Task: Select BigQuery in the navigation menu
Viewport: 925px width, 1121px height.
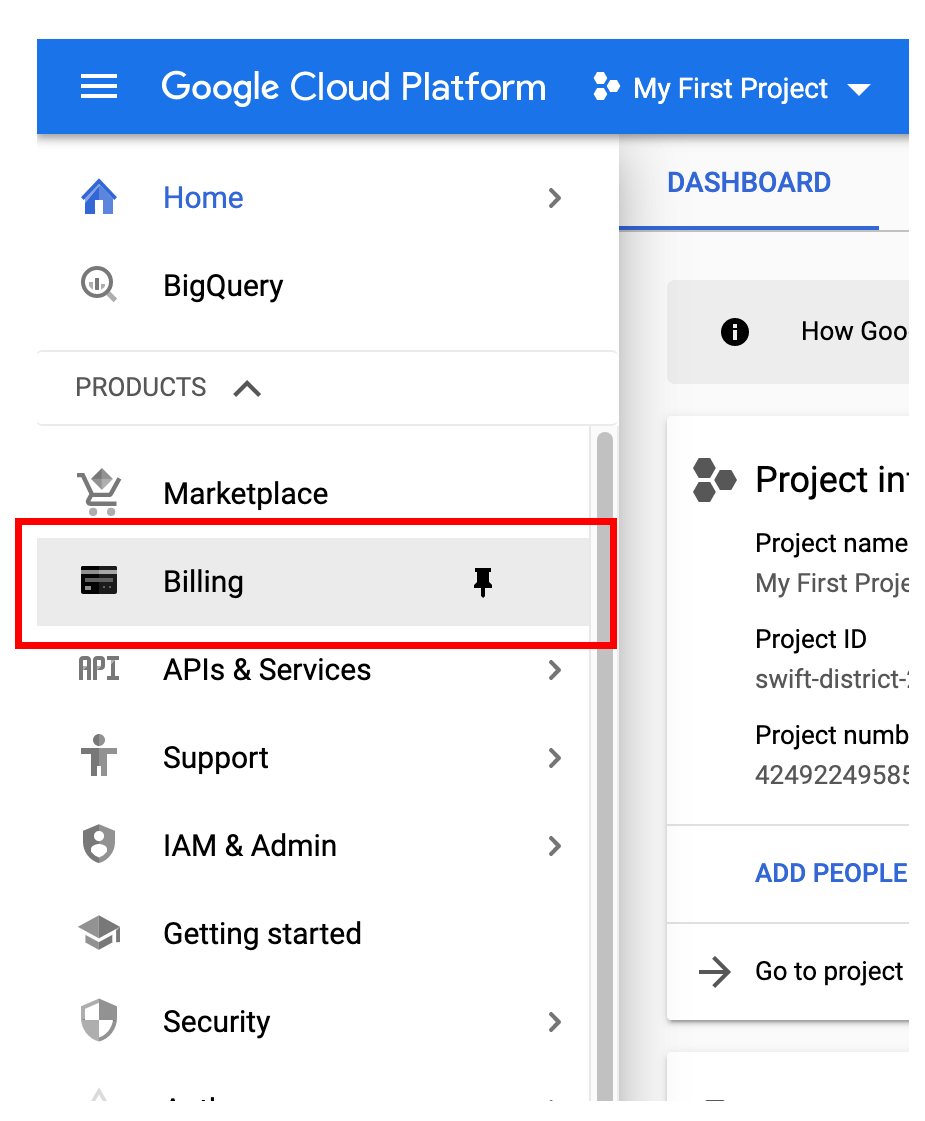Action: click(223, 286)
